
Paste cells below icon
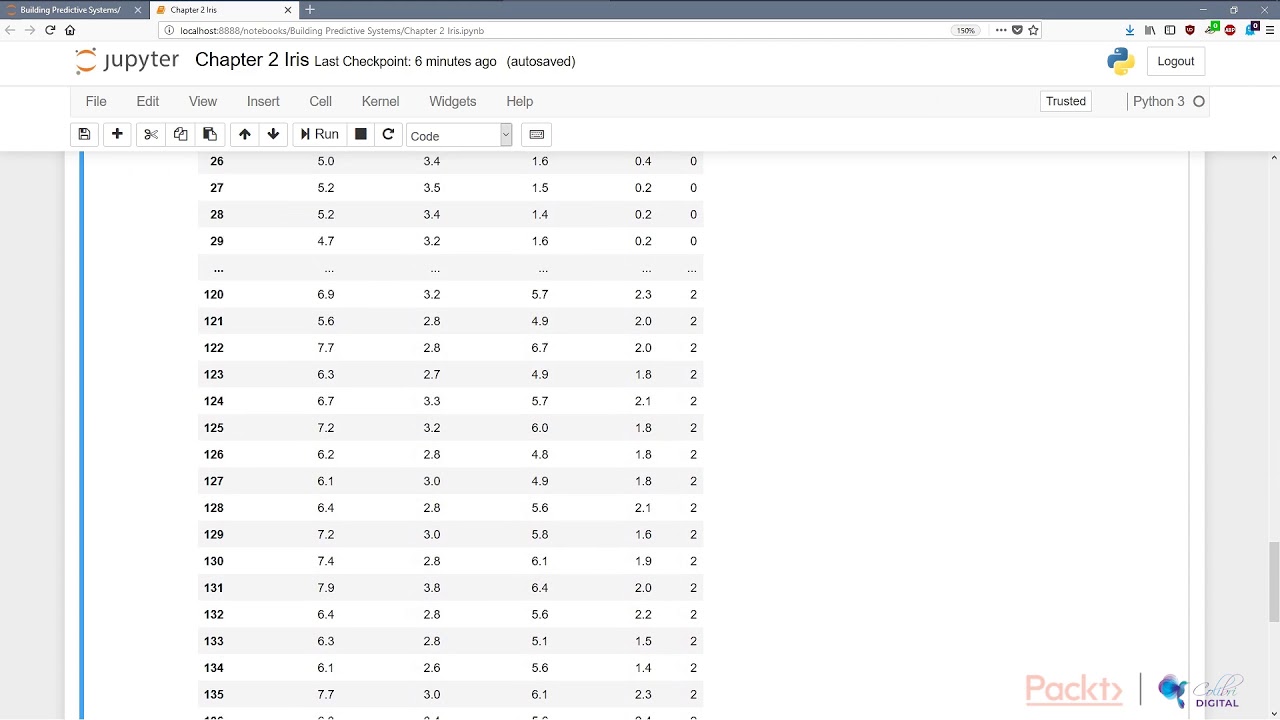[209, 134]
